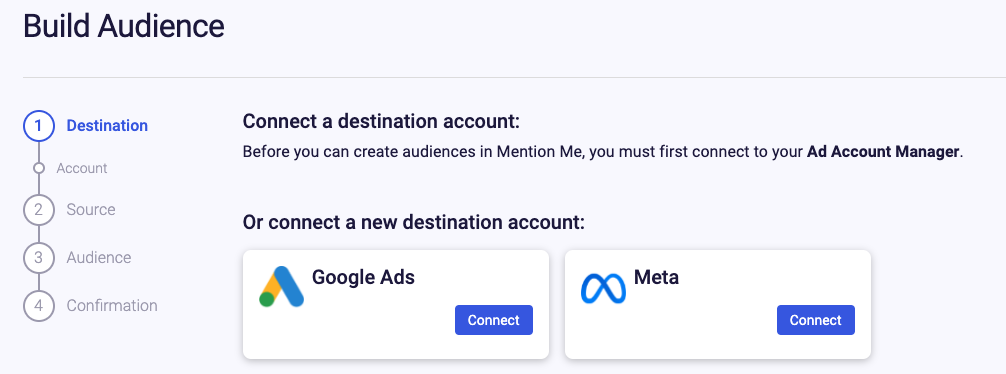Click the Google Ads card title
Screen dimensions: 1006x374
[363, 277]
